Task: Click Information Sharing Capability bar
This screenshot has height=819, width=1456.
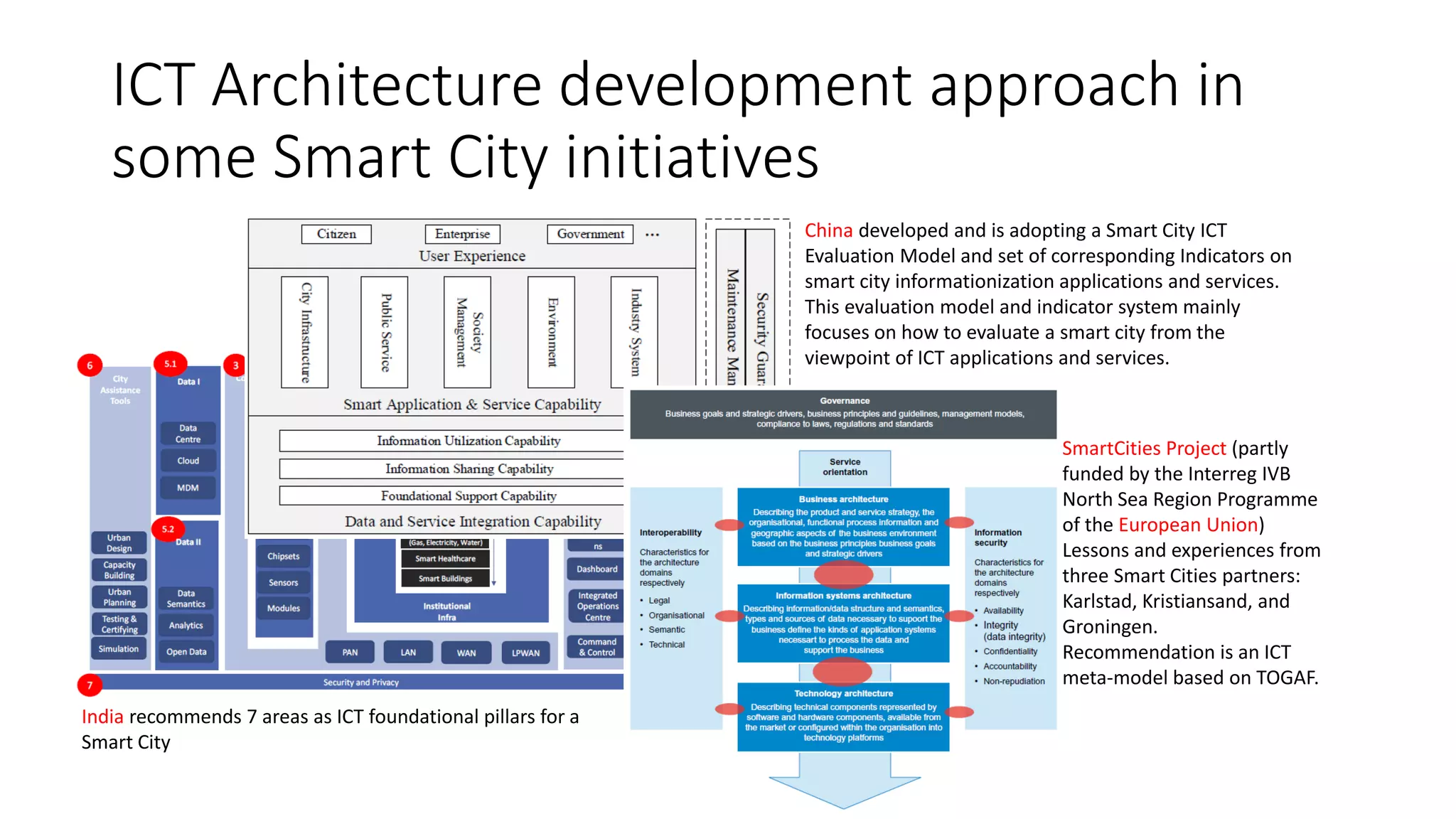Action: click(x=452, y=469)
